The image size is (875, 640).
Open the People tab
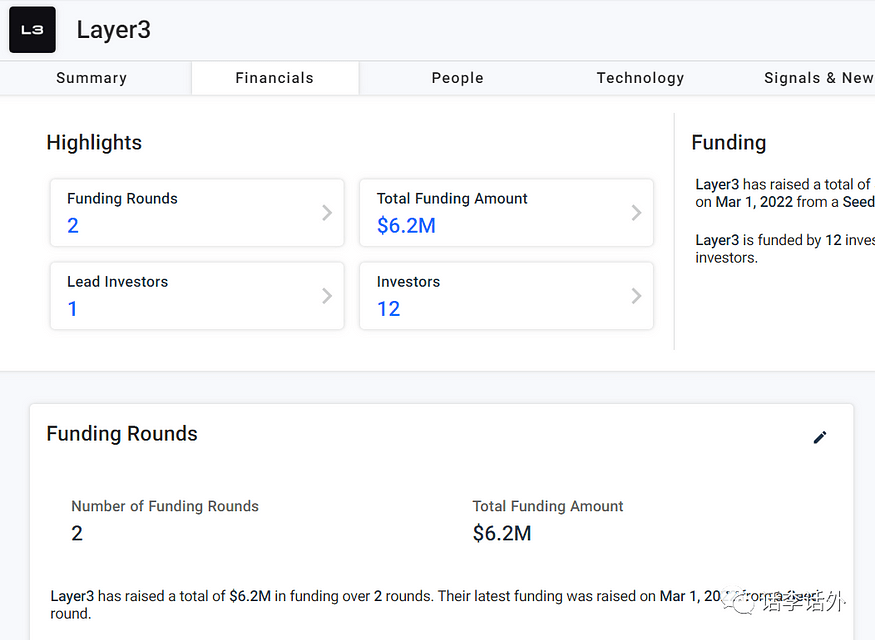click(x=457, y=78)
